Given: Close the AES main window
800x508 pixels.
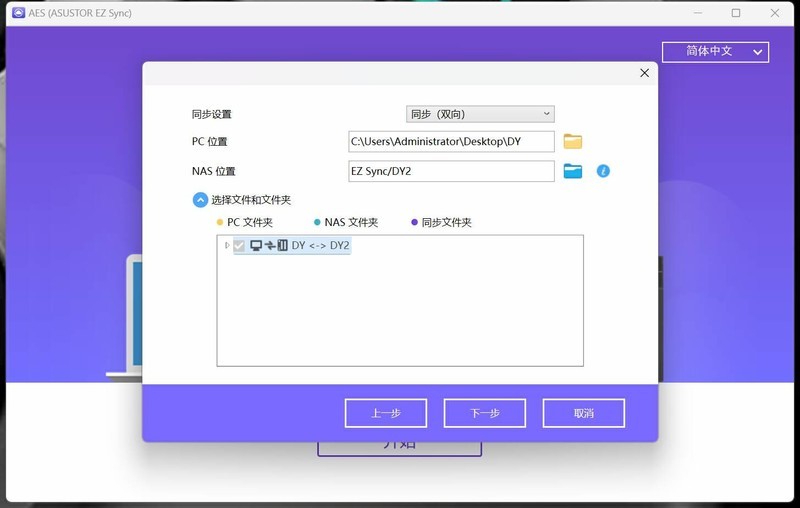Looking at the screenshot, I should (x=775, y=13).
